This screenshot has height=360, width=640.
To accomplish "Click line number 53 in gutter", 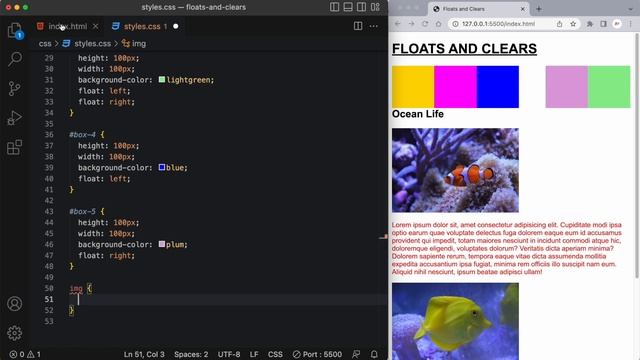I will click(49, 321).
